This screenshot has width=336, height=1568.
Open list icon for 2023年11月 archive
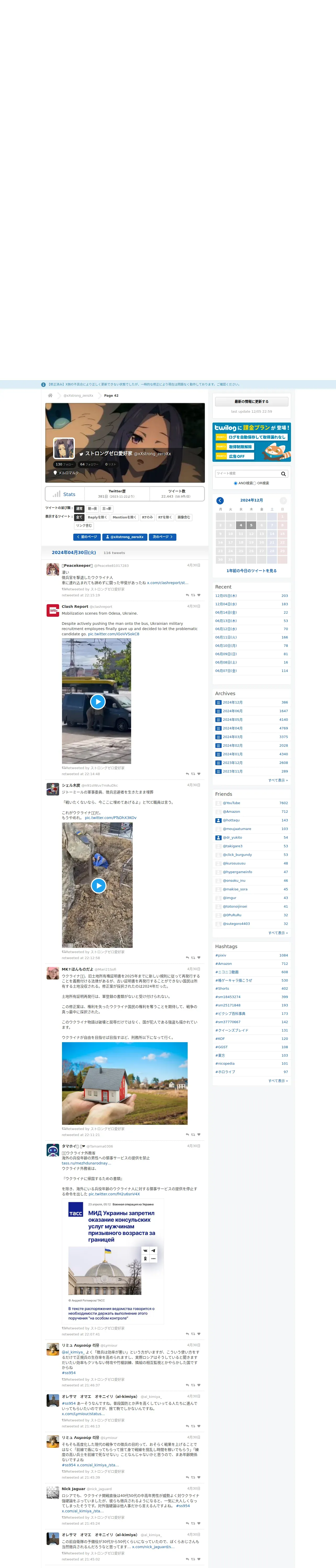pos(218,771)
